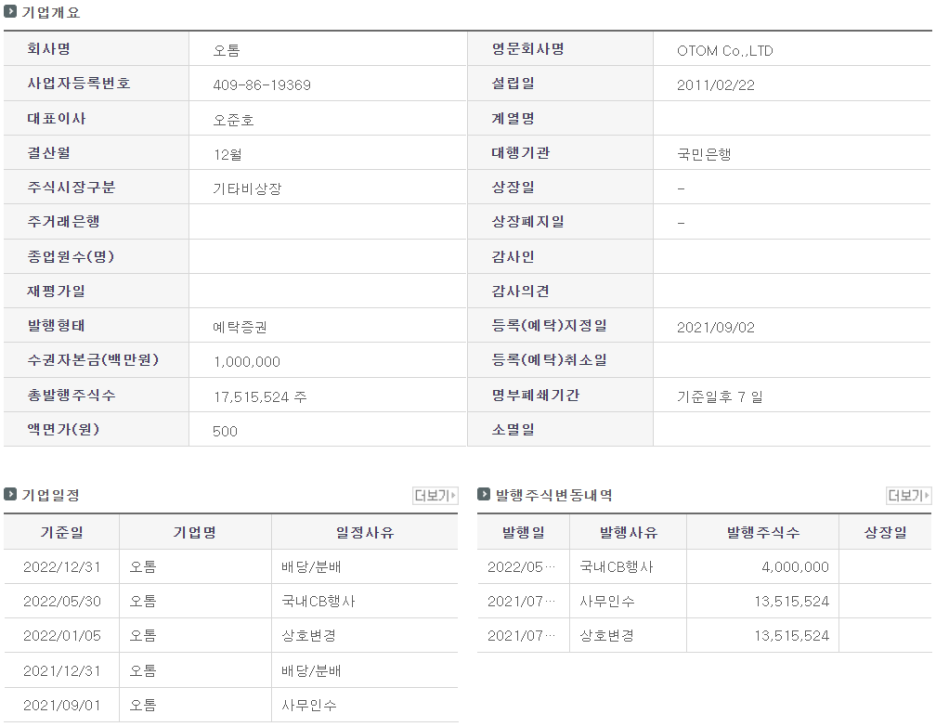Open 더보기 for 기업일정 section
936x727 pixels.
(435, 495)
